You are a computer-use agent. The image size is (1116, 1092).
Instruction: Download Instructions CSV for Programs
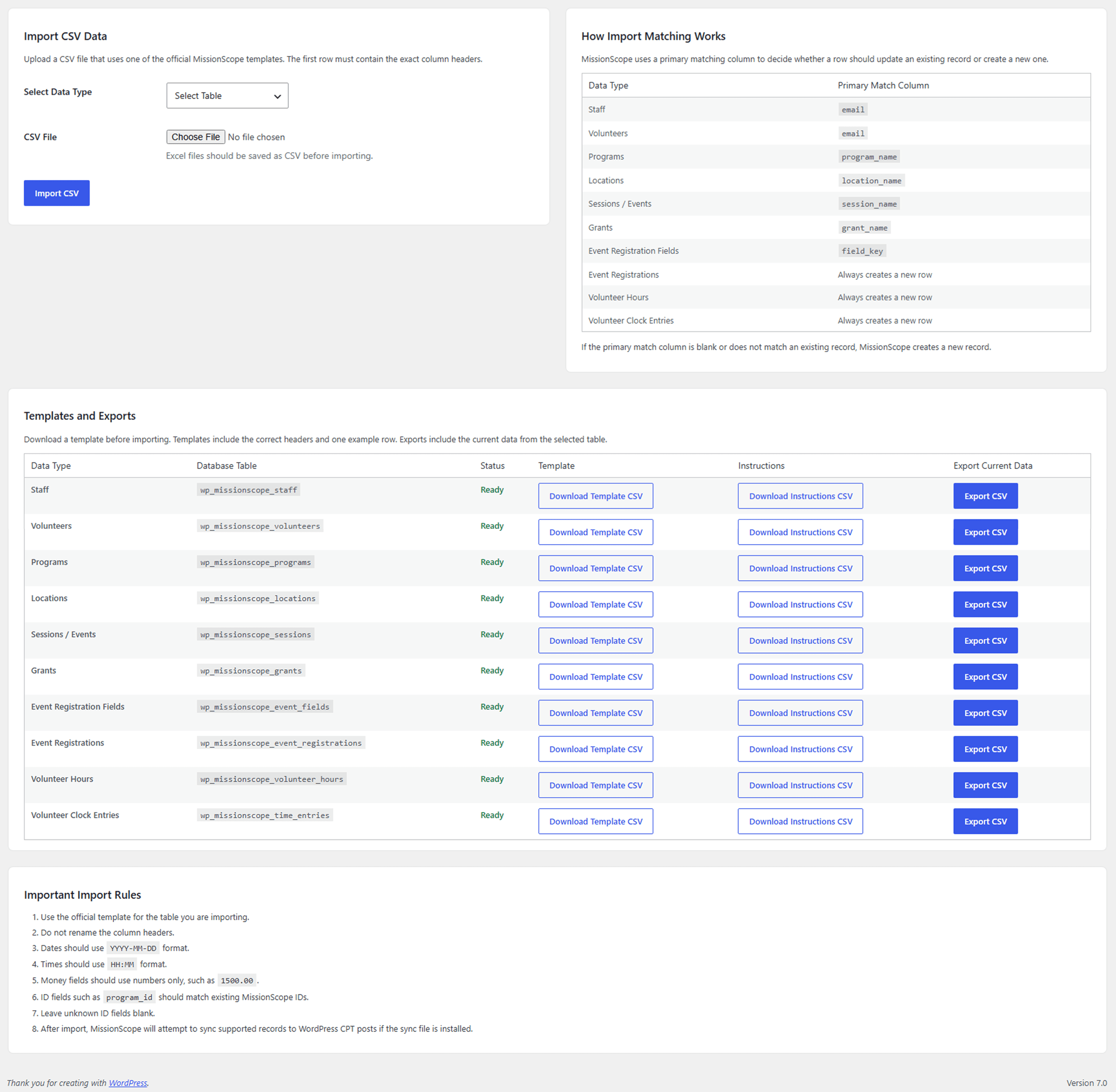[800, 568]
